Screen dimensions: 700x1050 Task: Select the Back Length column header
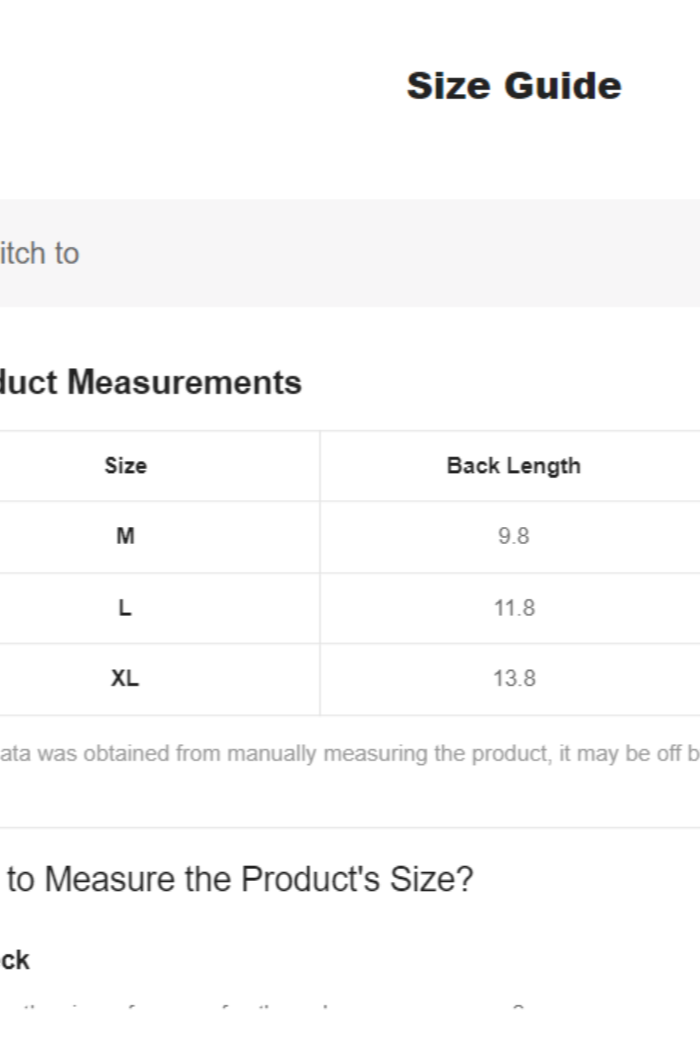(513, 466)
